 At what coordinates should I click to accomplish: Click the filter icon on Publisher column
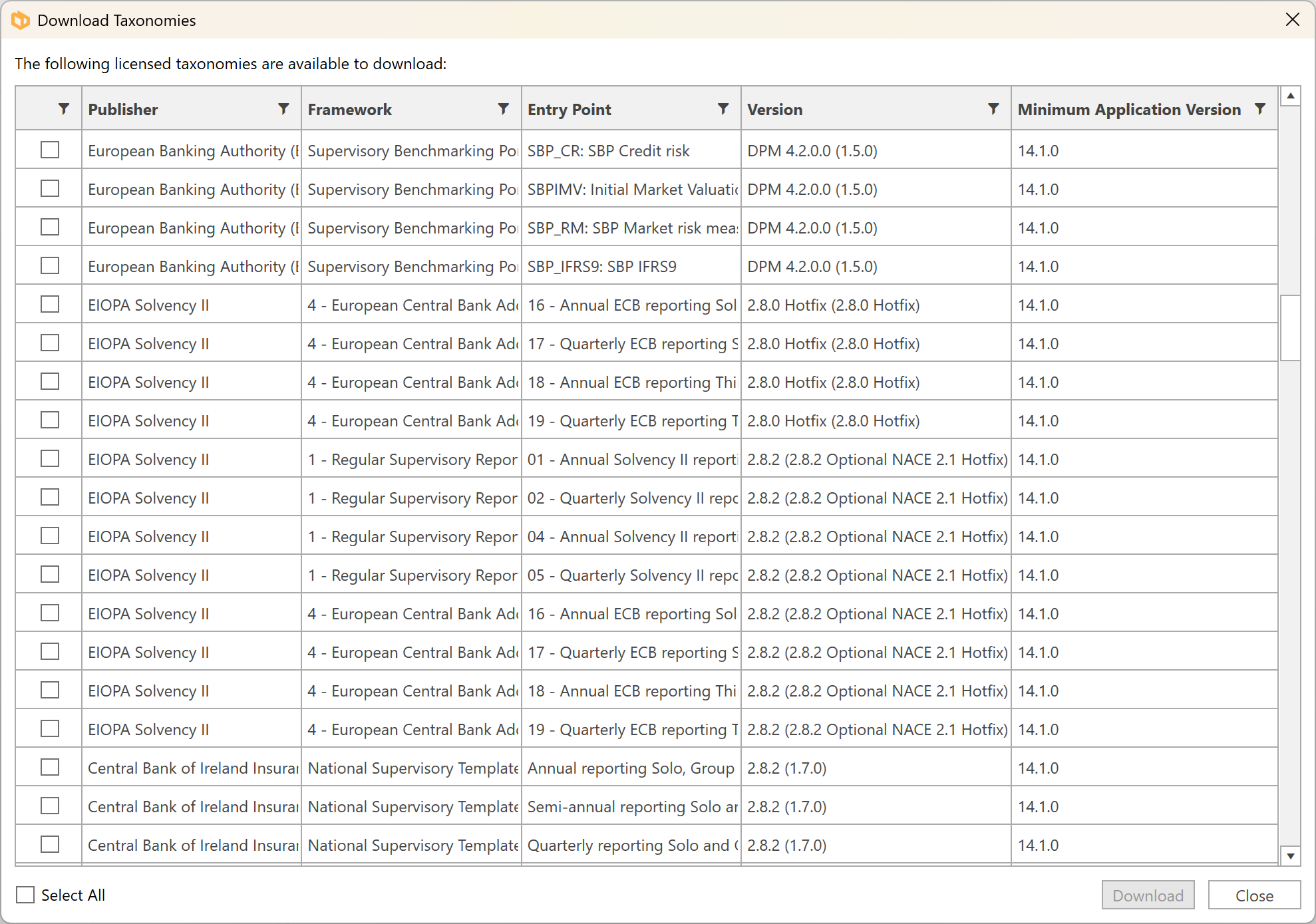click(x=283, y=109)
